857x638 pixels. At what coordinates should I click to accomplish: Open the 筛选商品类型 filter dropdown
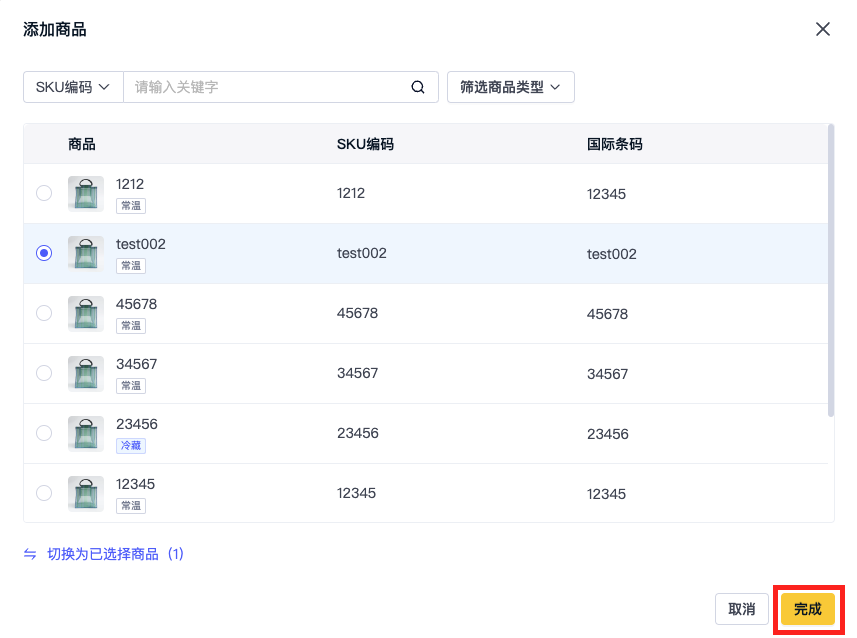(x=510, y=87)
